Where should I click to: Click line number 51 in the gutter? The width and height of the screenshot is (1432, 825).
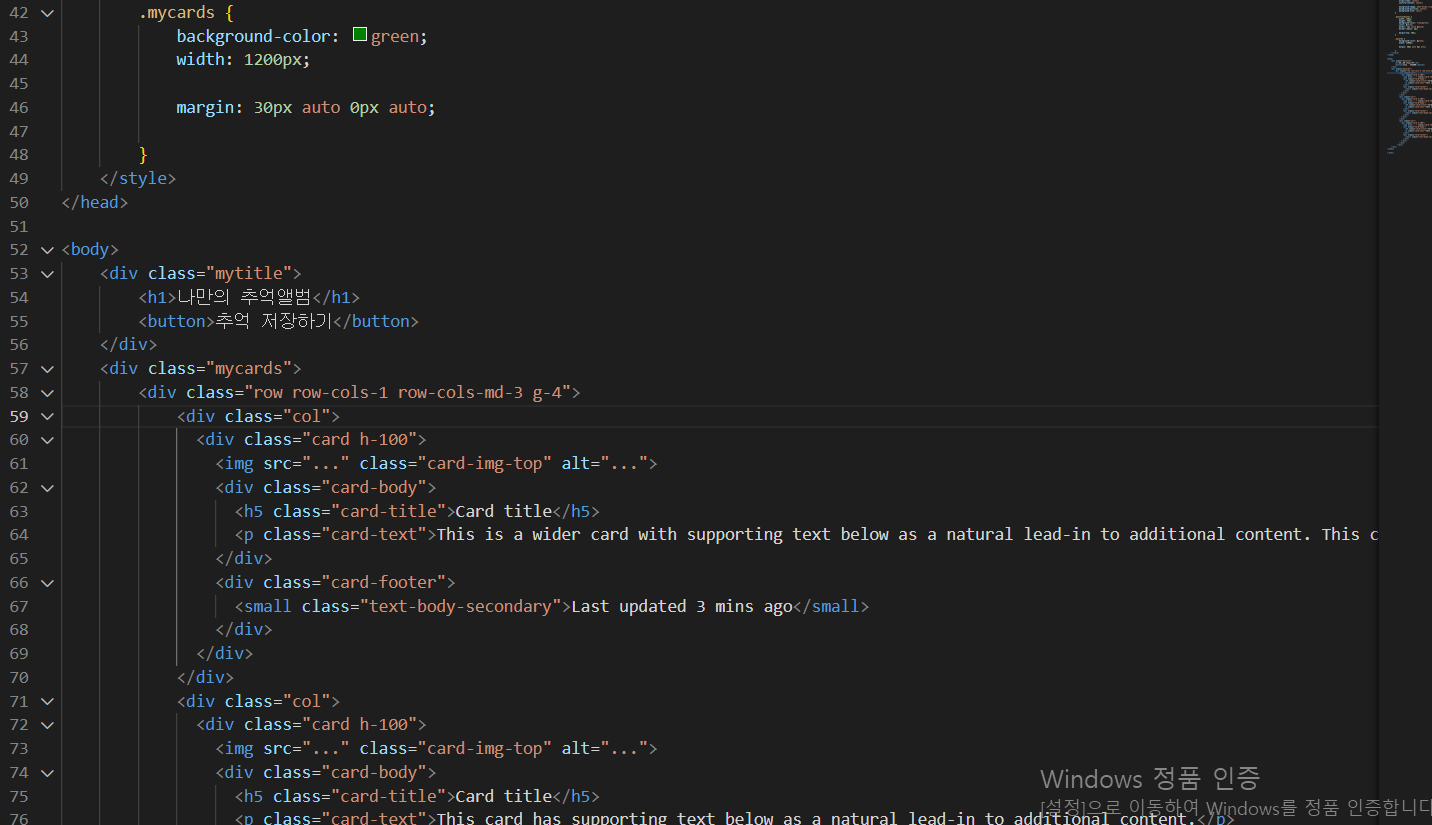pyautogui.click(x=19, y=226)
